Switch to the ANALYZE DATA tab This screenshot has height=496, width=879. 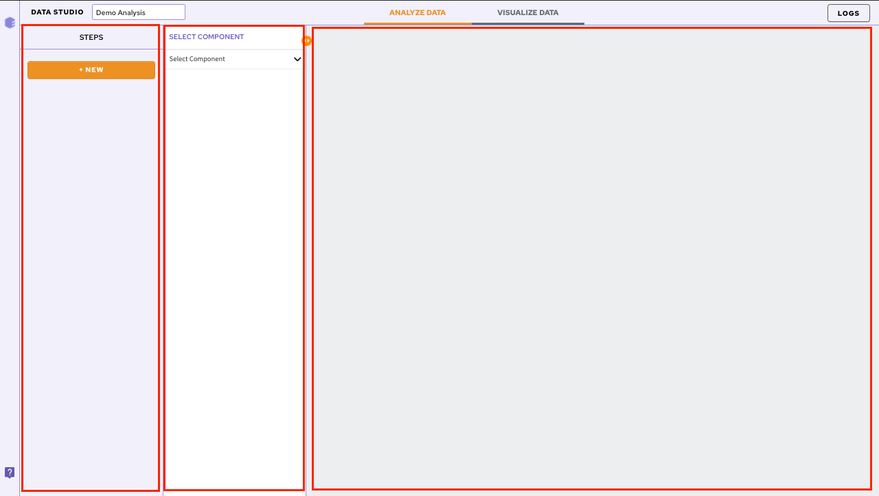418,12
